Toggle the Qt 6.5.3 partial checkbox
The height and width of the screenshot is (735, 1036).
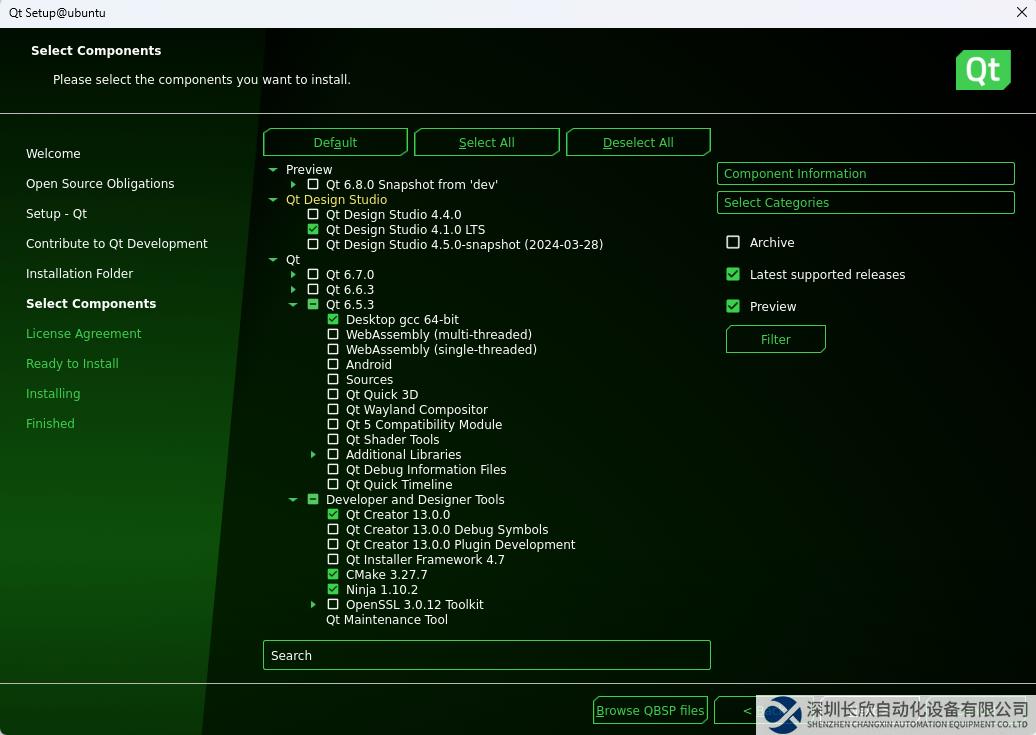point(313,304)
